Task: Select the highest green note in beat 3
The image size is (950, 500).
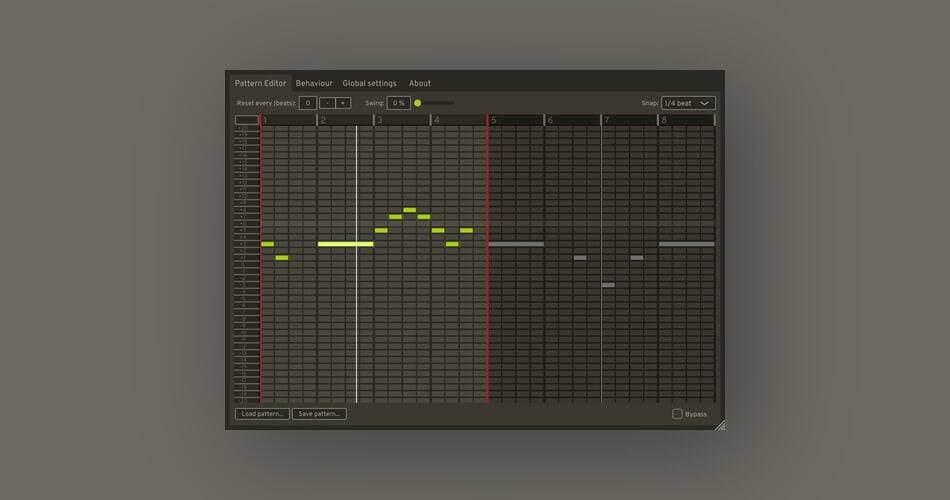Action: [410, 210]
